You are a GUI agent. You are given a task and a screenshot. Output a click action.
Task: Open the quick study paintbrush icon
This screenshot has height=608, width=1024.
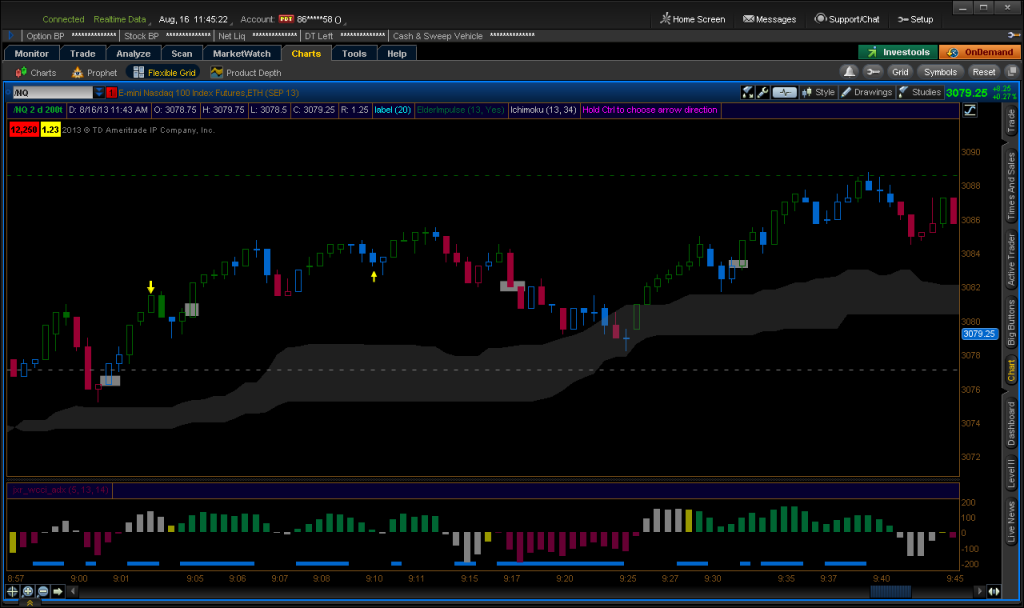click(x=748, y=92)
